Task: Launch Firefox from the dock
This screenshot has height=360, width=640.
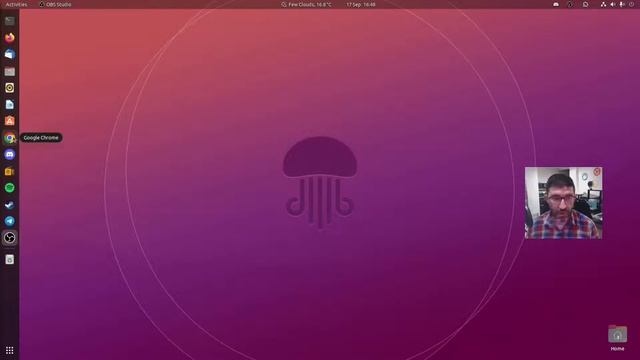Action: pyautogui.click(x=9, y=38)
